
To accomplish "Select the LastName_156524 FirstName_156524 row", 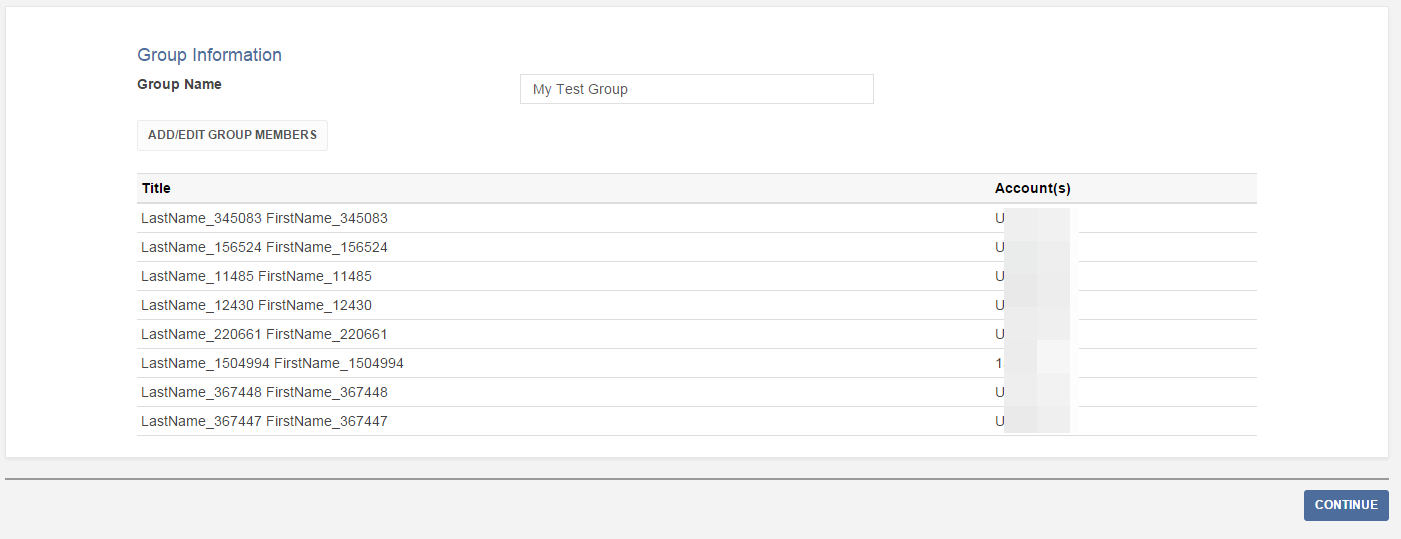I will click(264, 247).
